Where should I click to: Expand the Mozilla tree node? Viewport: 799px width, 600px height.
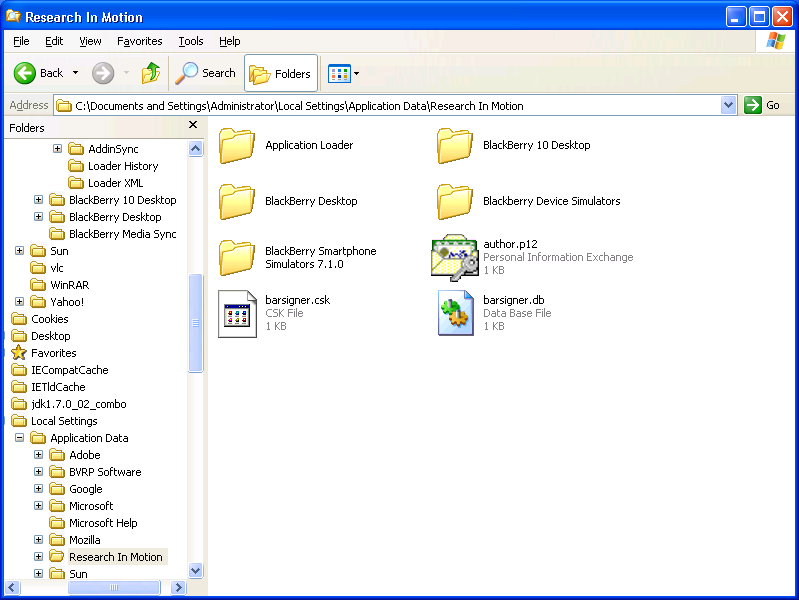coord(39,540)
